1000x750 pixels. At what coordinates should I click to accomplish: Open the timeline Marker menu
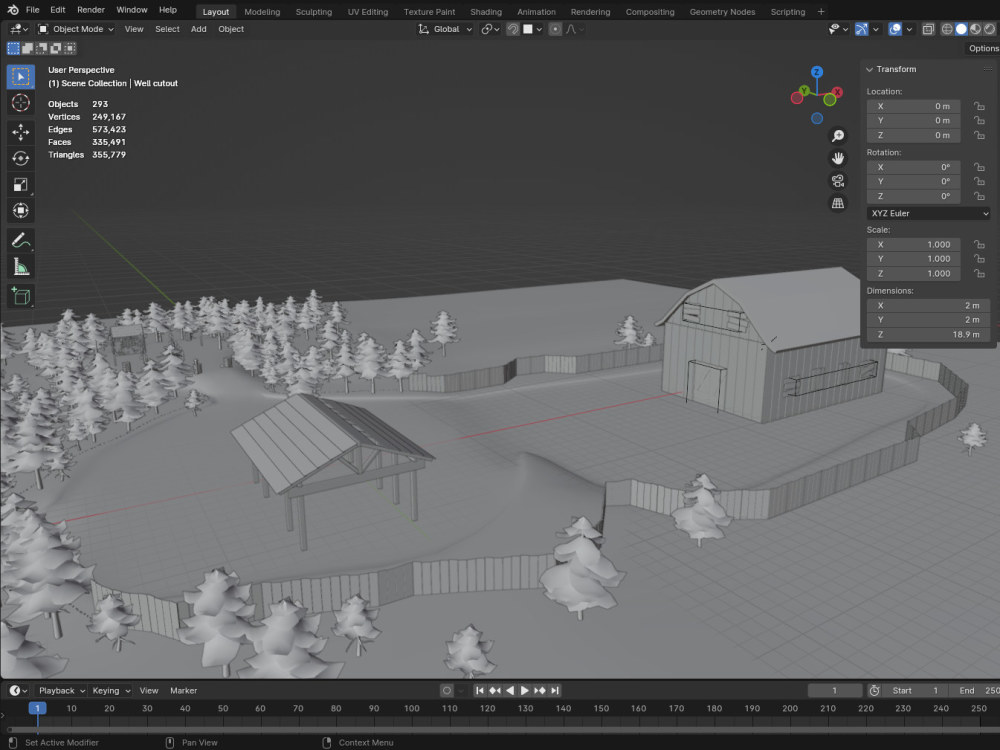click(183, 690)
